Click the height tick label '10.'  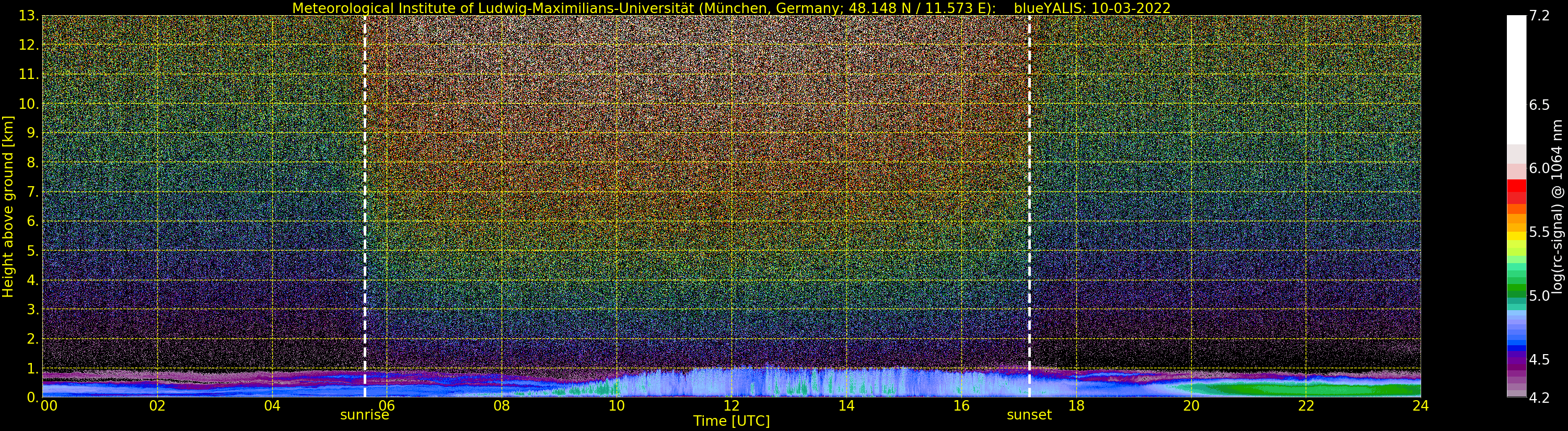pyautogui.click(x=29, y=104)
